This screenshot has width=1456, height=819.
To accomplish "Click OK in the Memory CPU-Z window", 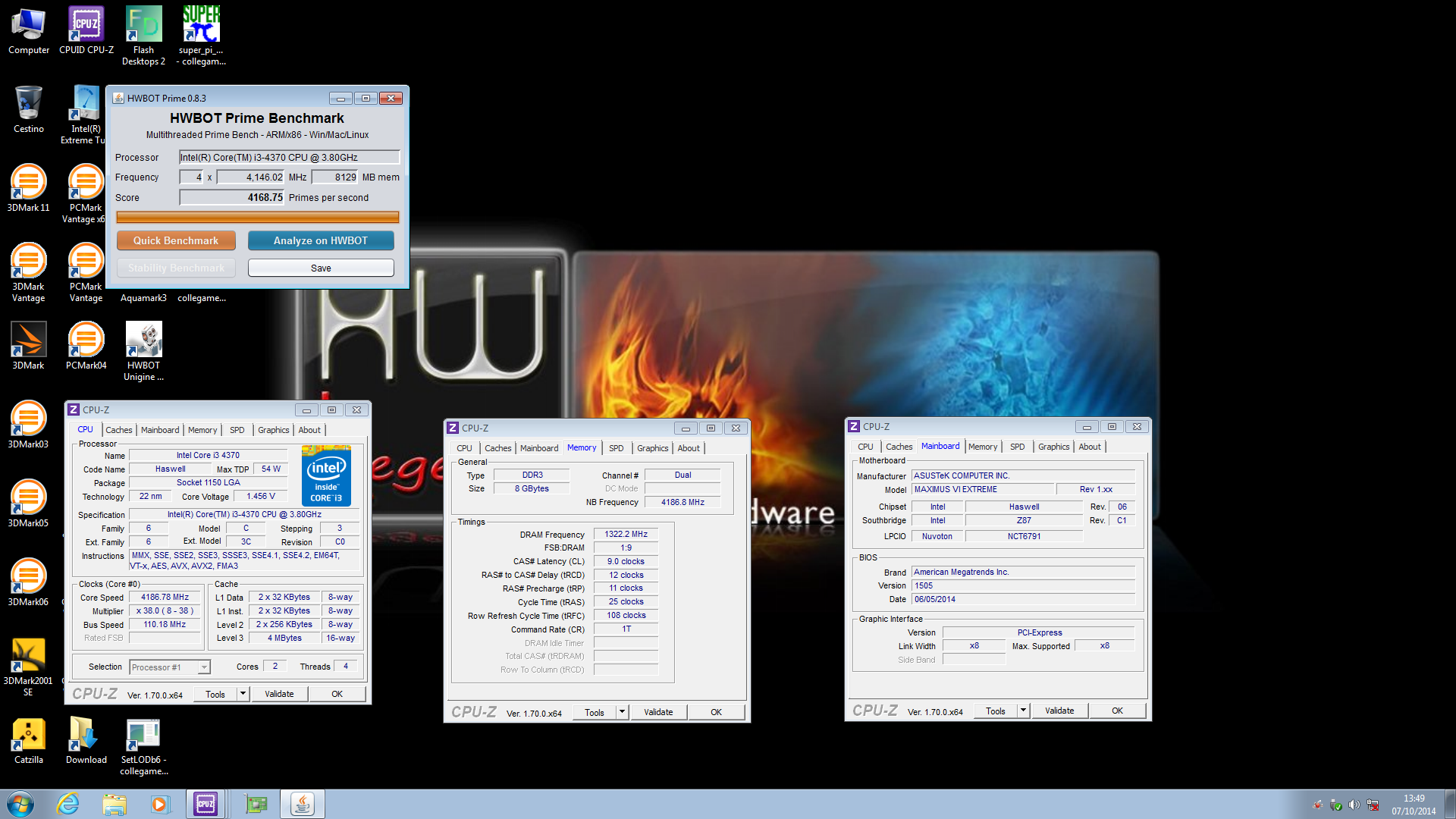I will (x=716, y=712).
